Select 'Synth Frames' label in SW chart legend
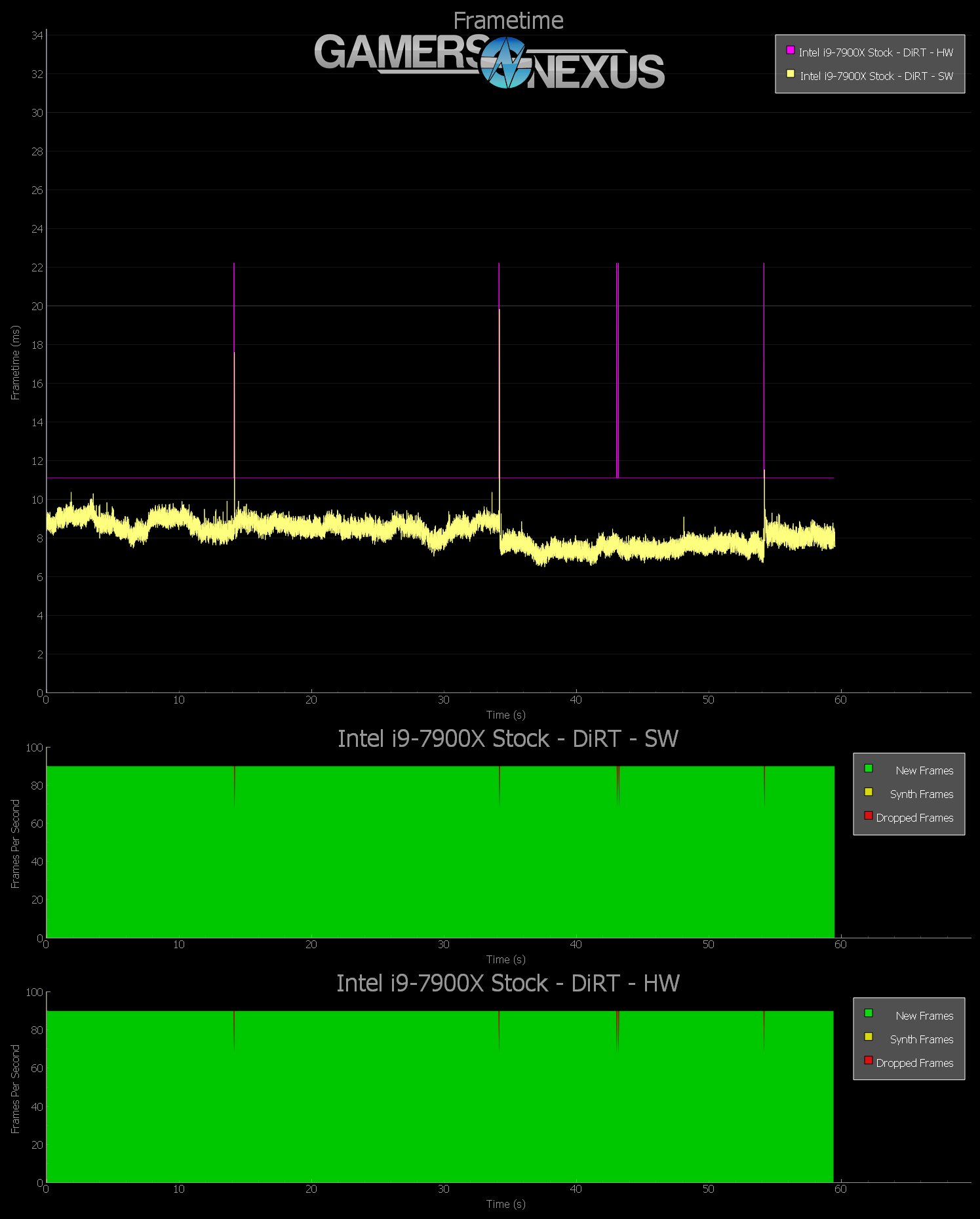980x1219 pixels. (x=921, y=794)
